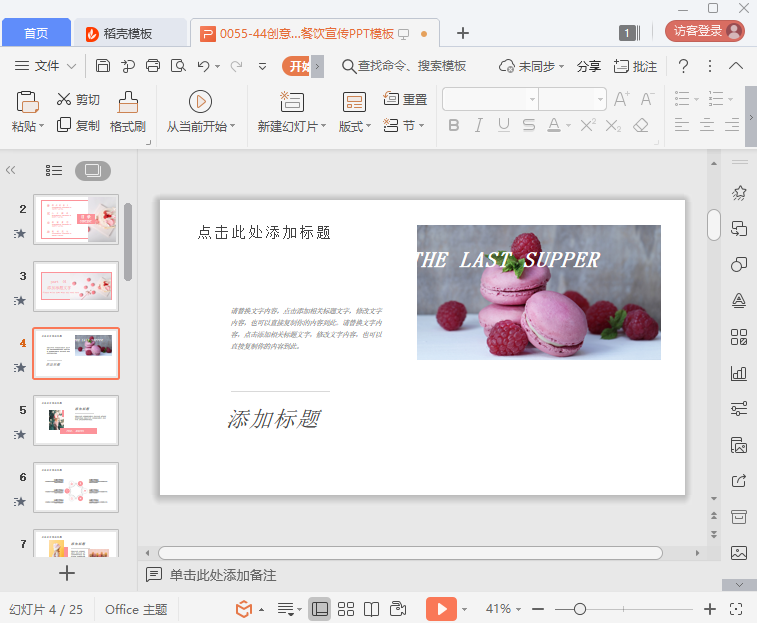This screenshot has height=623, width=757.
Task: Open the font name dropdown
Action: 532,99
